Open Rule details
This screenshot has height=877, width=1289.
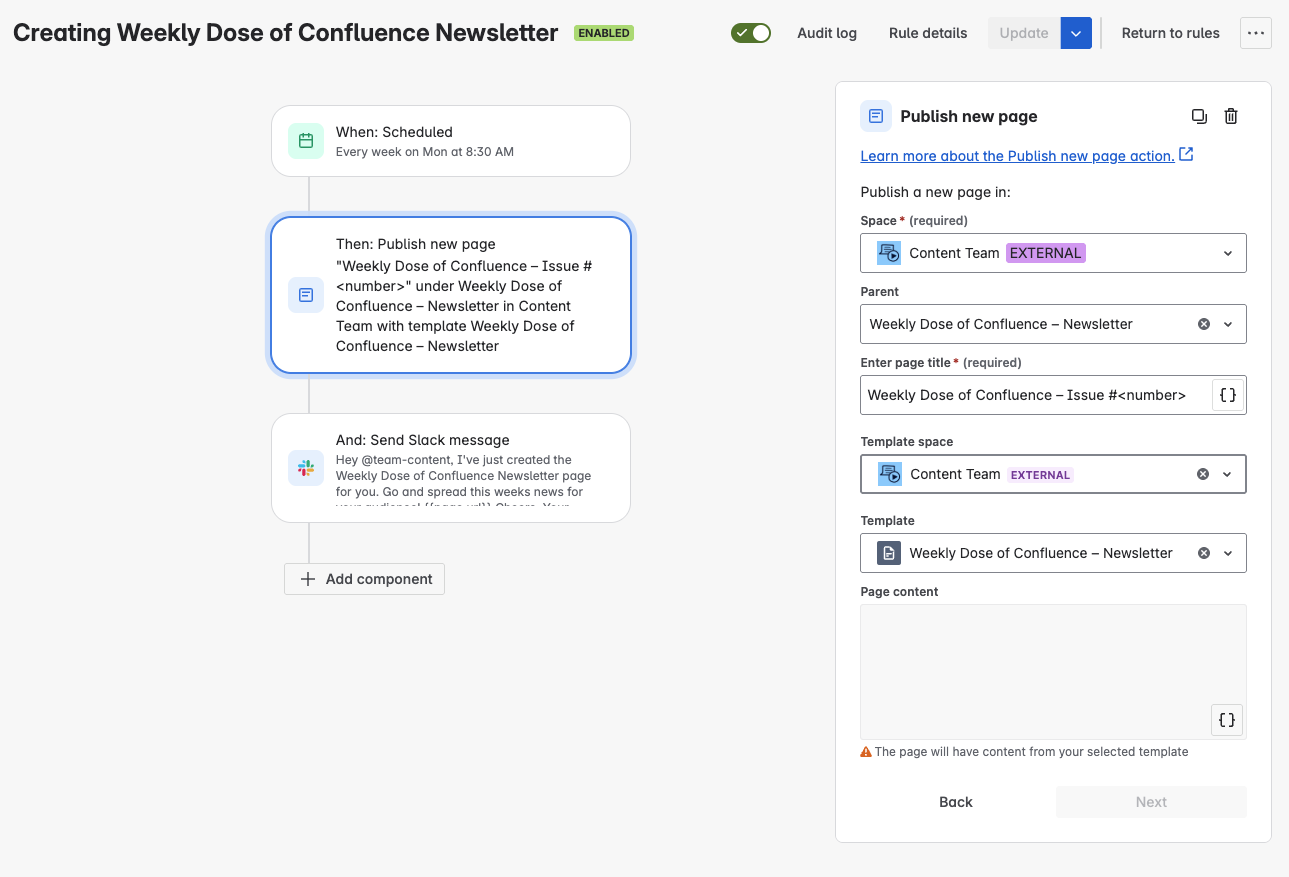[x=928, y=33]
